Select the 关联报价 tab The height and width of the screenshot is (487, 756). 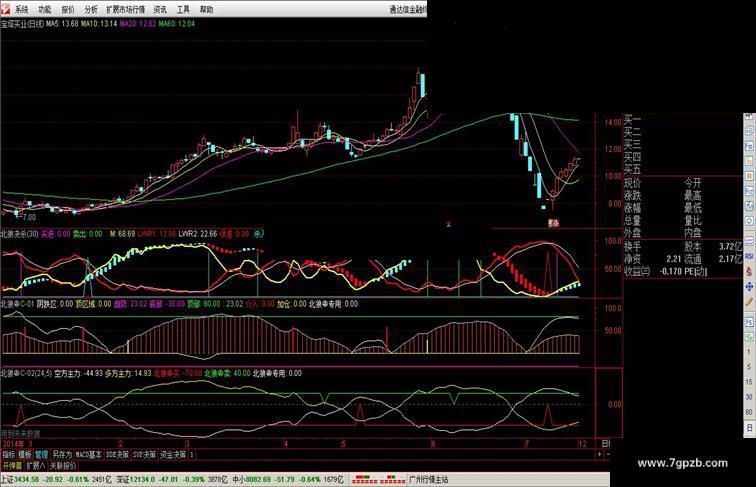[63, 466]
